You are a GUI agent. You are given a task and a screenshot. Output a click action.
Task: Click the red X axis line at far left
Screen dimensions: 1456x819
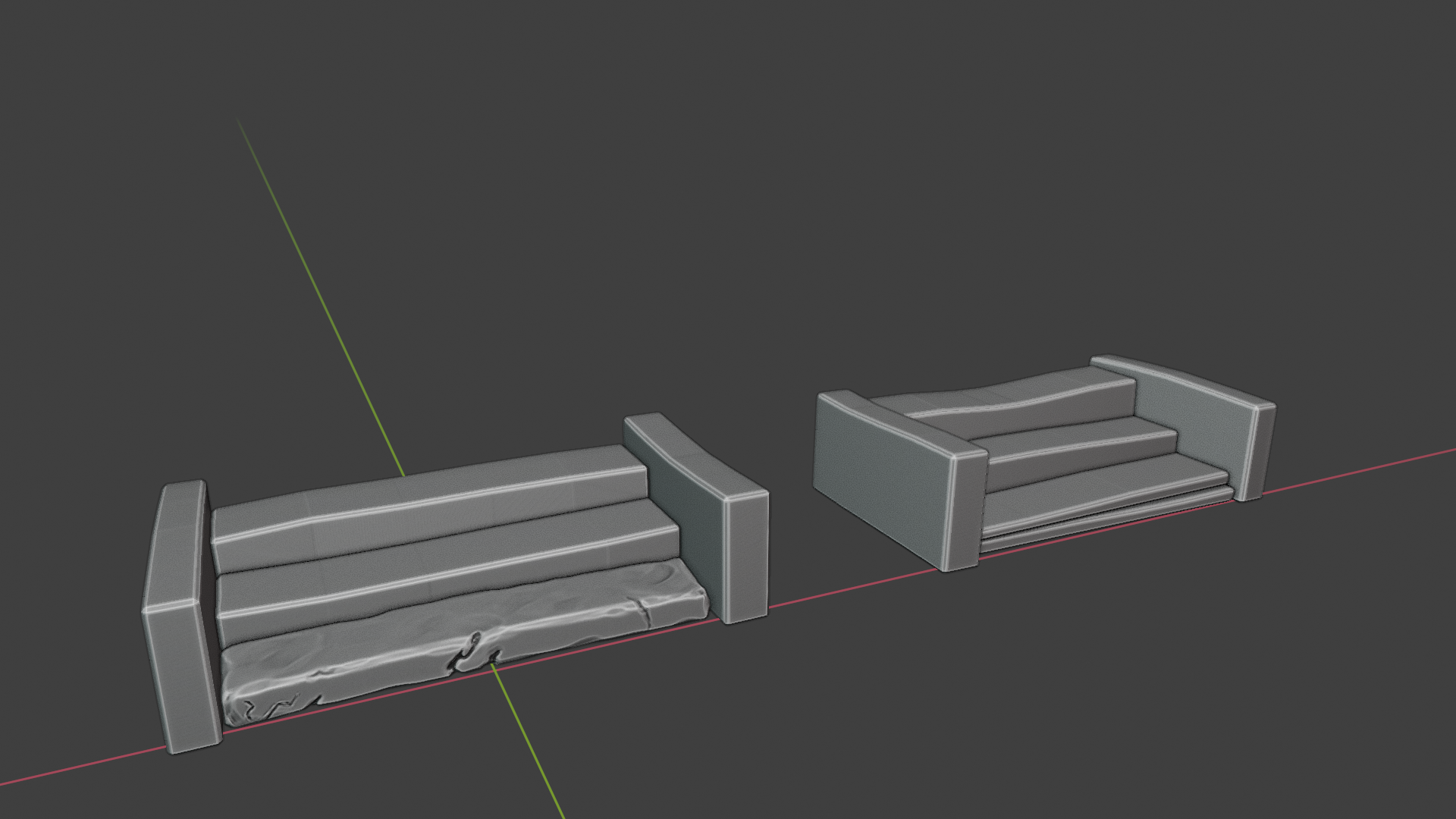click(x=76, y=768)
